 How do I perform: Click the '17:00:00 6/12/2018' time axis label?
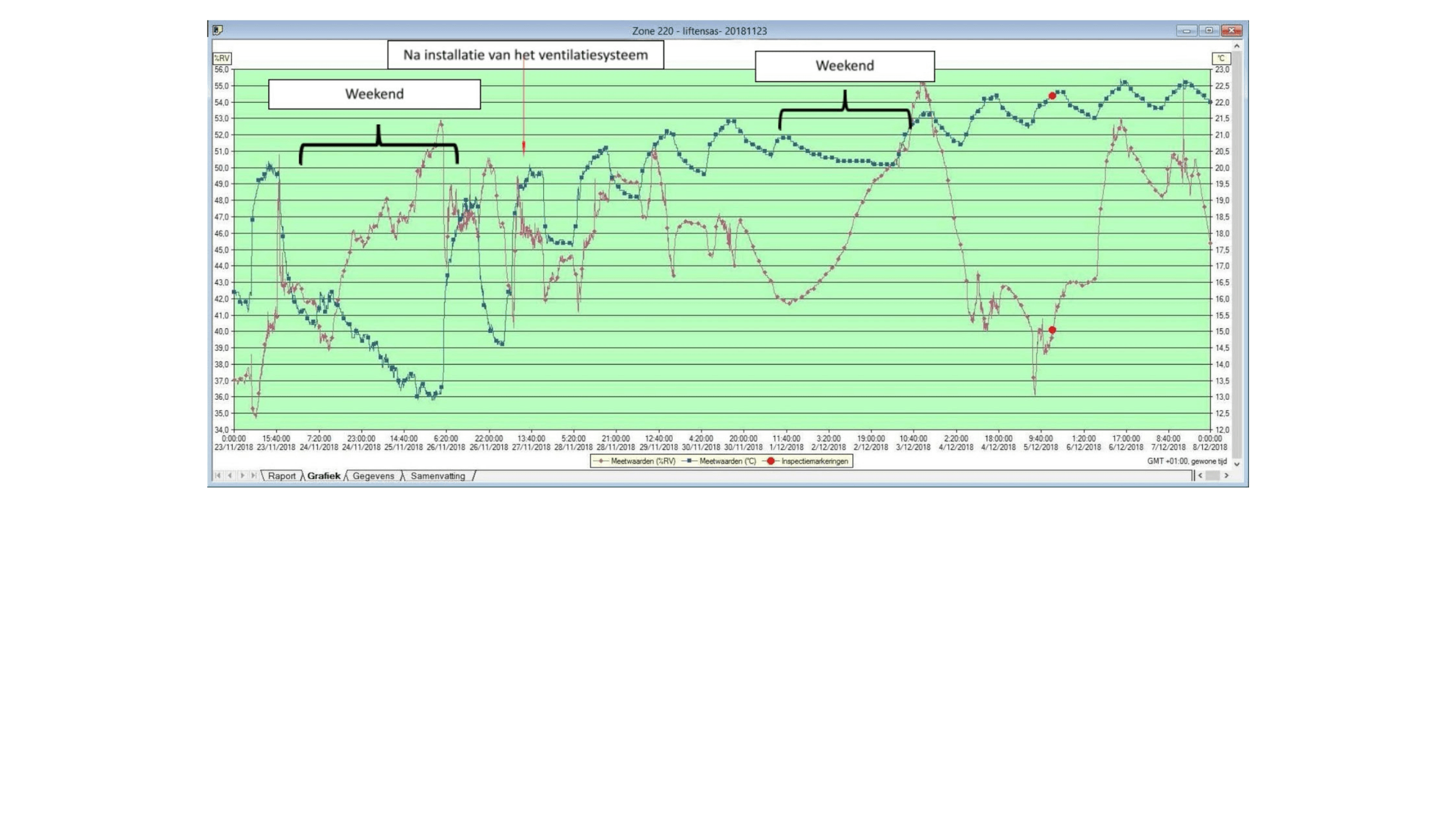point(1126,443)
